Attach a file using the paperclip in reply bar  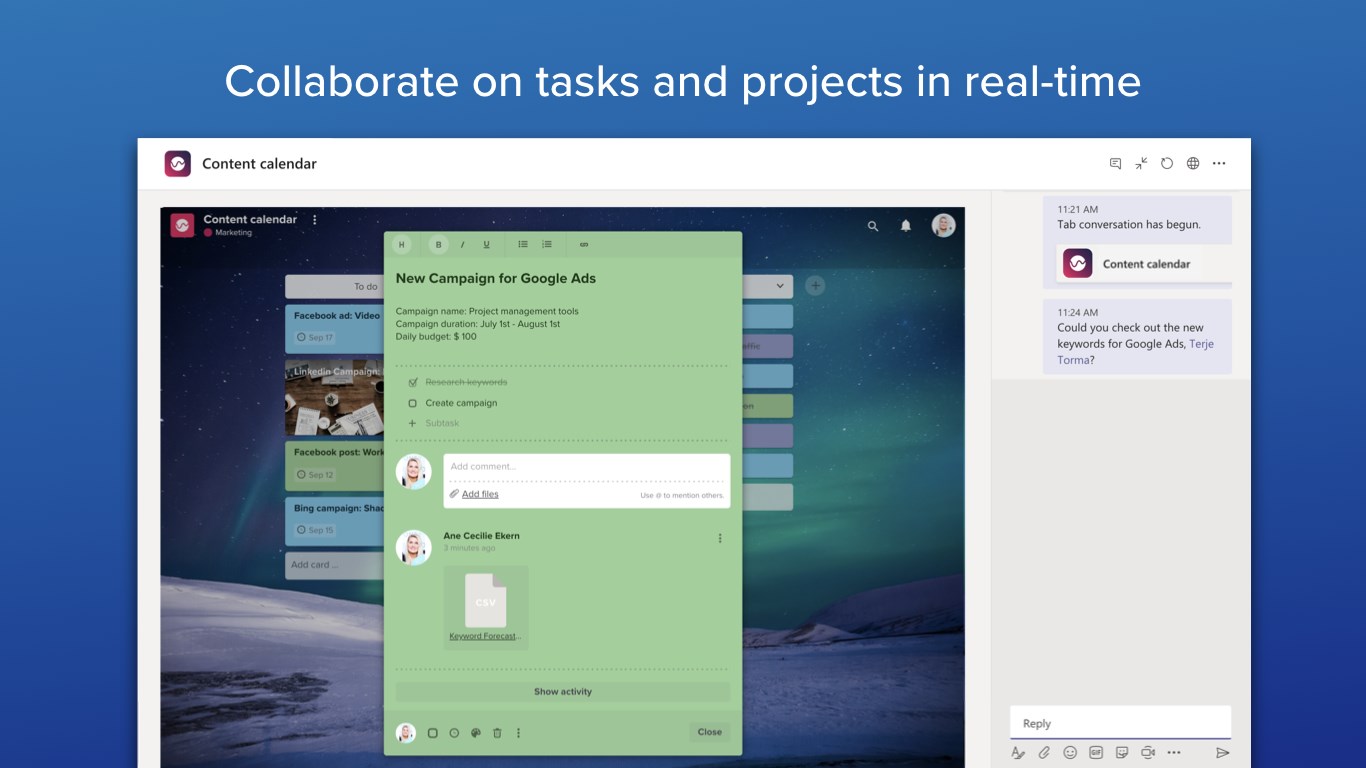(x=1044, y=752)
